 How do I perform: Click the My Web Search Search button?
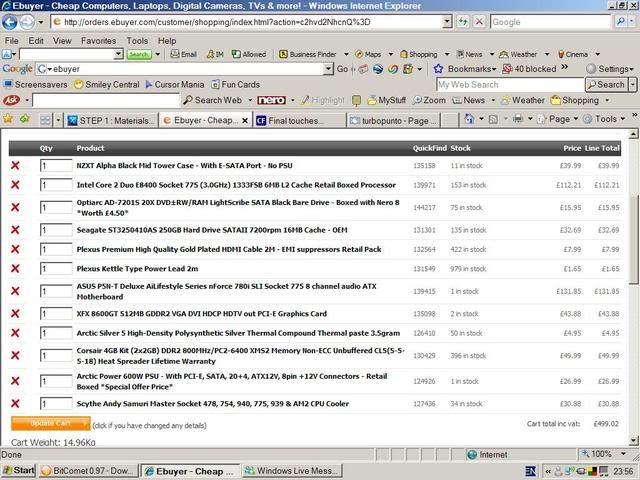click(606, 84)
